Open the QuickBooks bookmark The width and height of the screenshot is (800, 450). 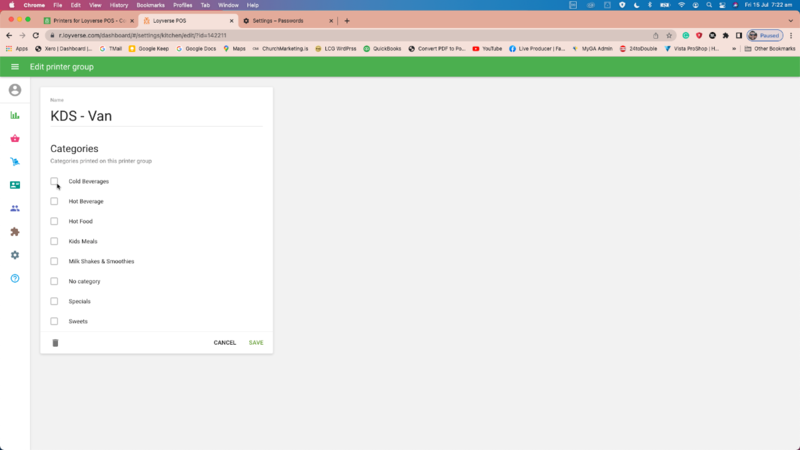pyautogui.click(x=382, y=49)
